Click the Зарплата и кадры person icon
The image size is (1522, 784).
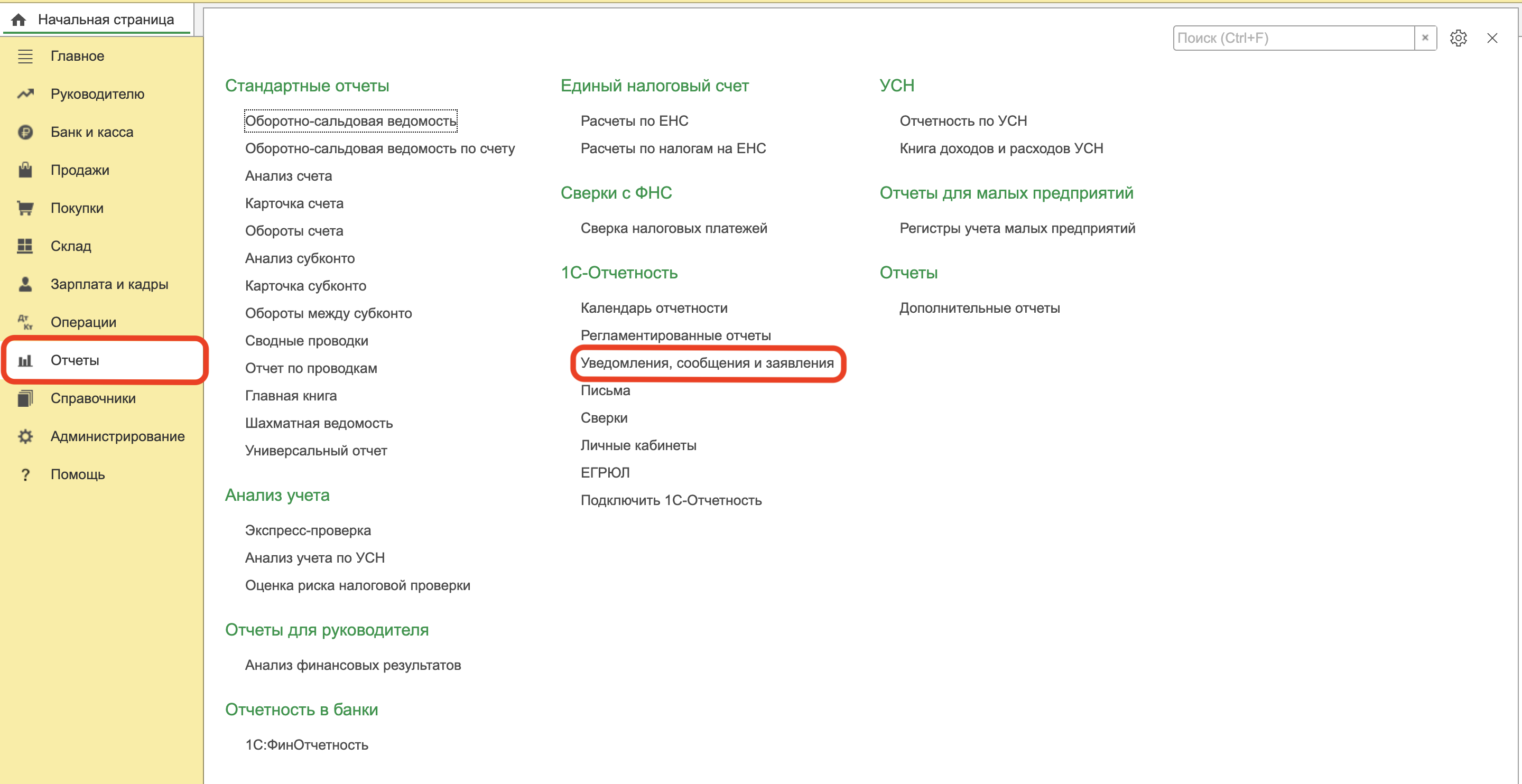pyautogui.click(x=25, y=284)
